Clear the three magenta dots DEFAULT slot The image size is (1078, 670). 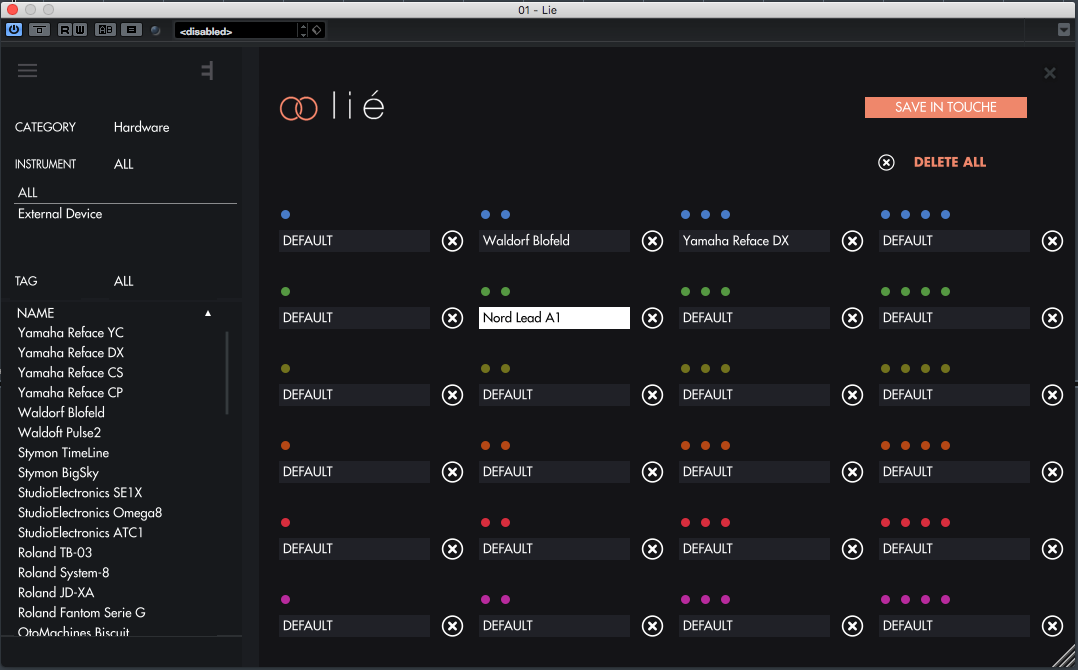[852, 626]
